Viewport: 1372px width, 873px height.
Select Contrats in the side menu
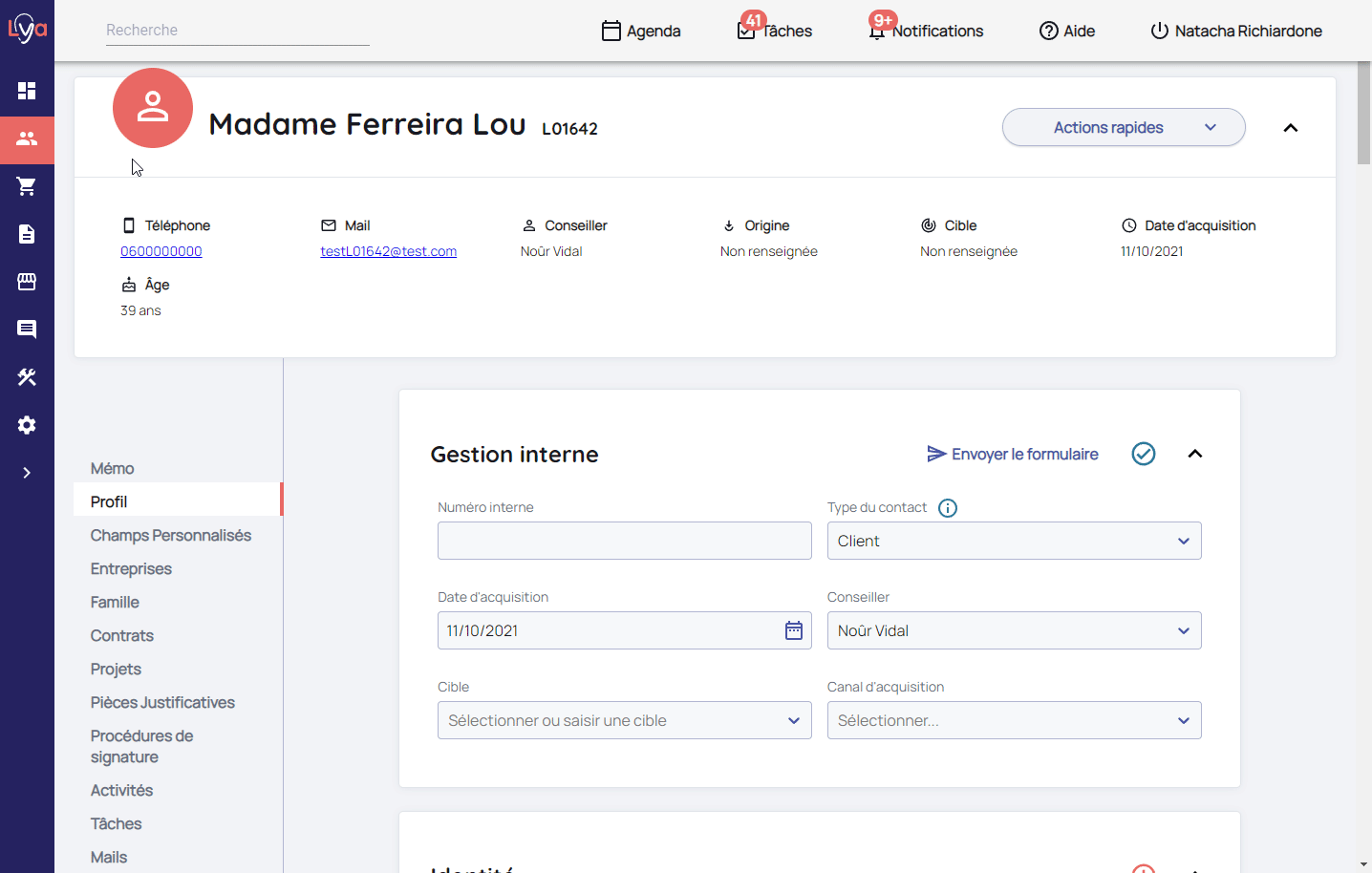click(122, 636)
